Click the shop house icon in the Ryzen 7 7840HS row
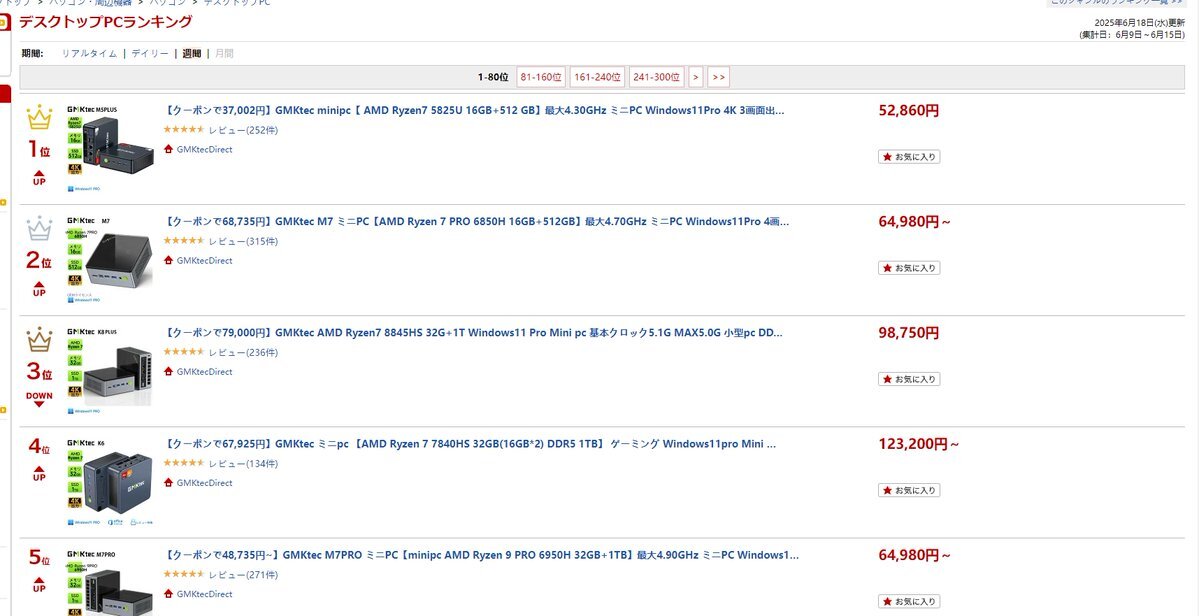 [168, 482]
